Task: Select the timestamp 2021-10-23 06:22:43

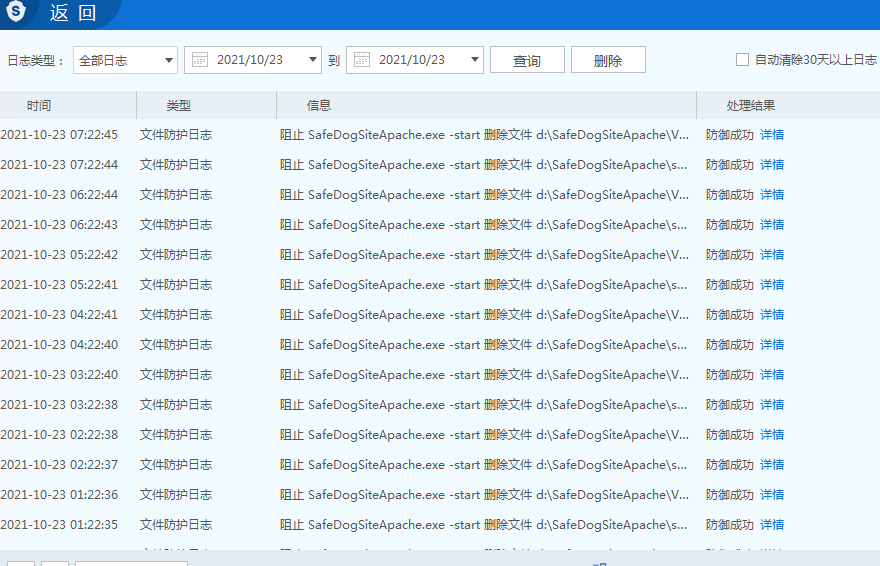Action: [59, 225]
